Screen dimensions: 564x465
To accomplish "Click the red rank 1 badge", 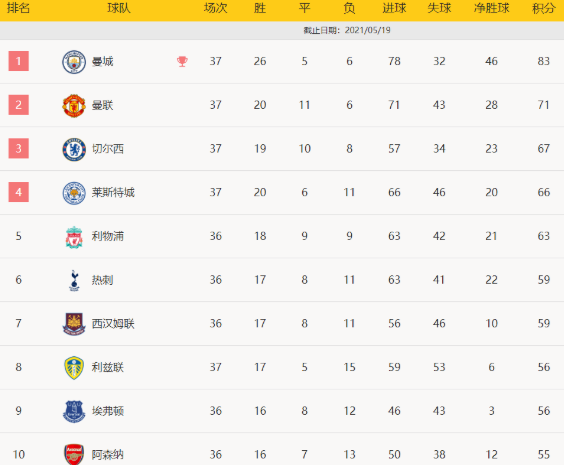I will click(x=19, y=61).
